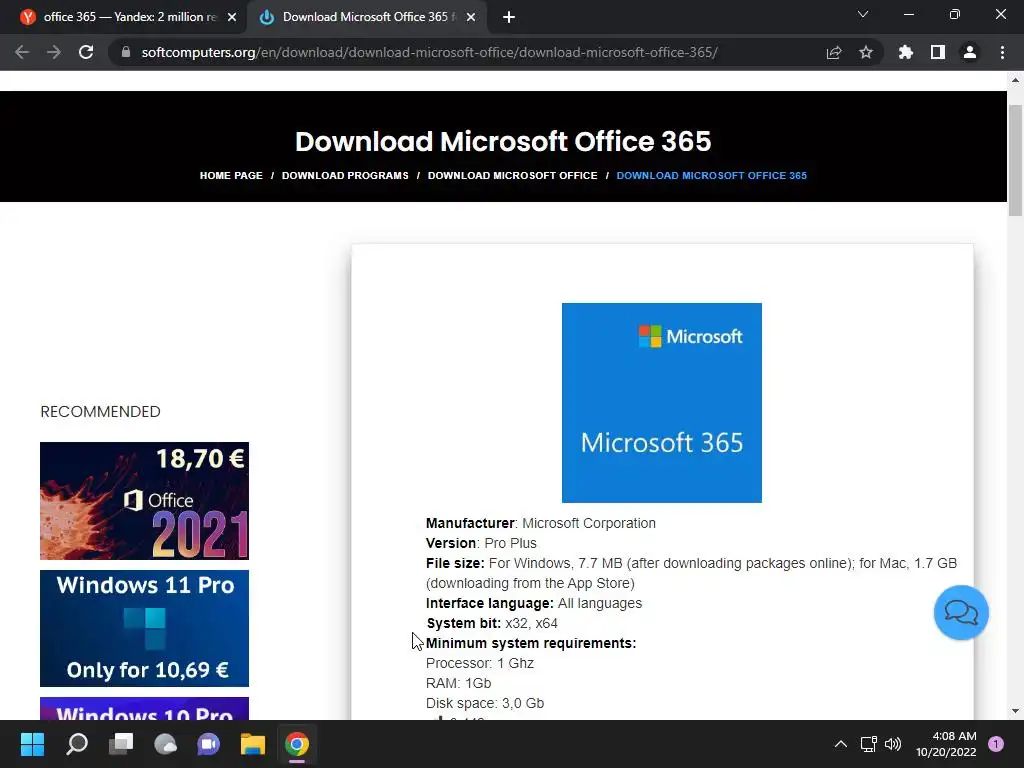This screenshot has height=768, width=1024.
Task: Toggle the browser side panel icon
Action: [938, 52]
